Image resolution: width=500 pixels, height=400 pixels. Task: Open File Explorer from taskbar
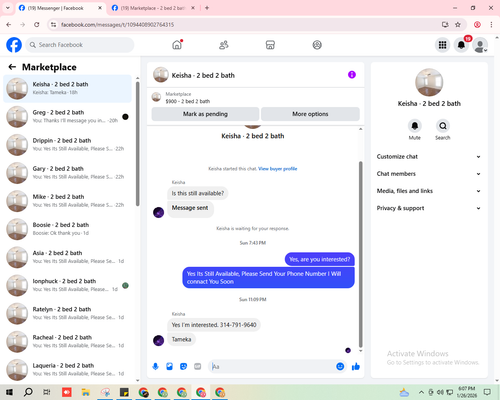point(86,392)
